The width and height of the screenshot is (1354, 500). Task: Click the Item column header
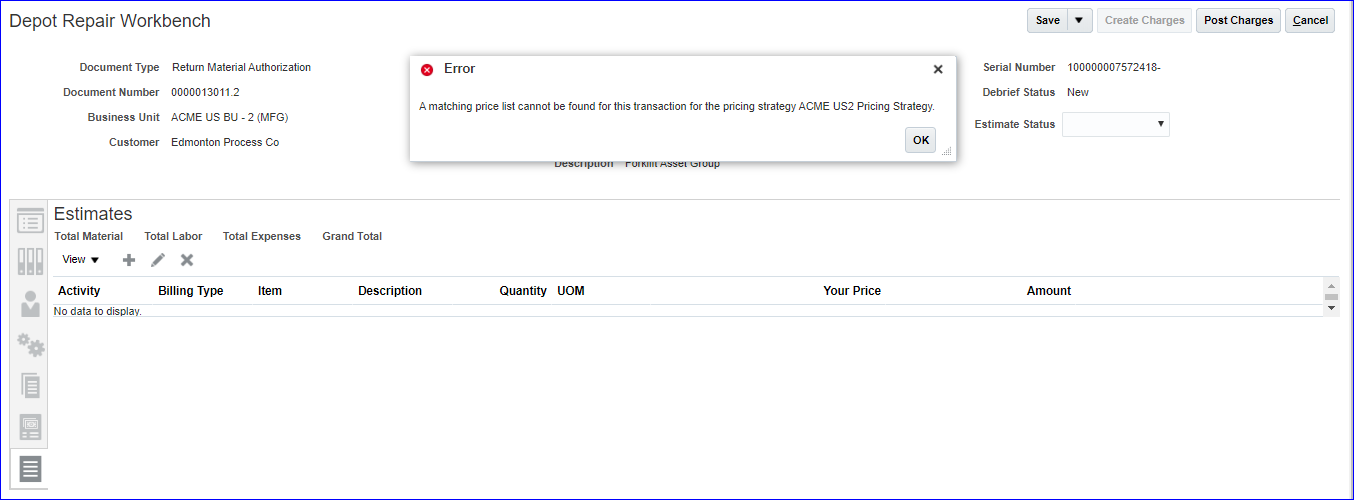click(270, 291)
